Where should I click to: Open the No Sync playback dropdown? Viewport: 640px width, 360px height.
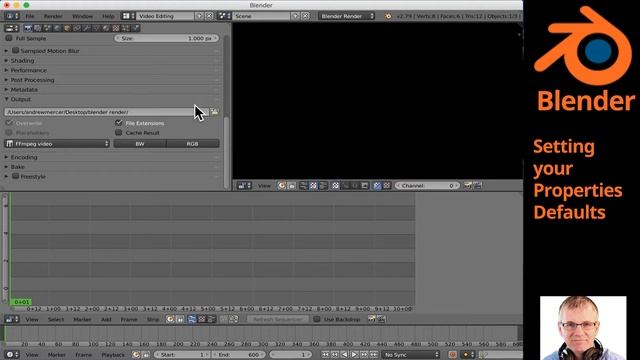click(x=411, y=355)
